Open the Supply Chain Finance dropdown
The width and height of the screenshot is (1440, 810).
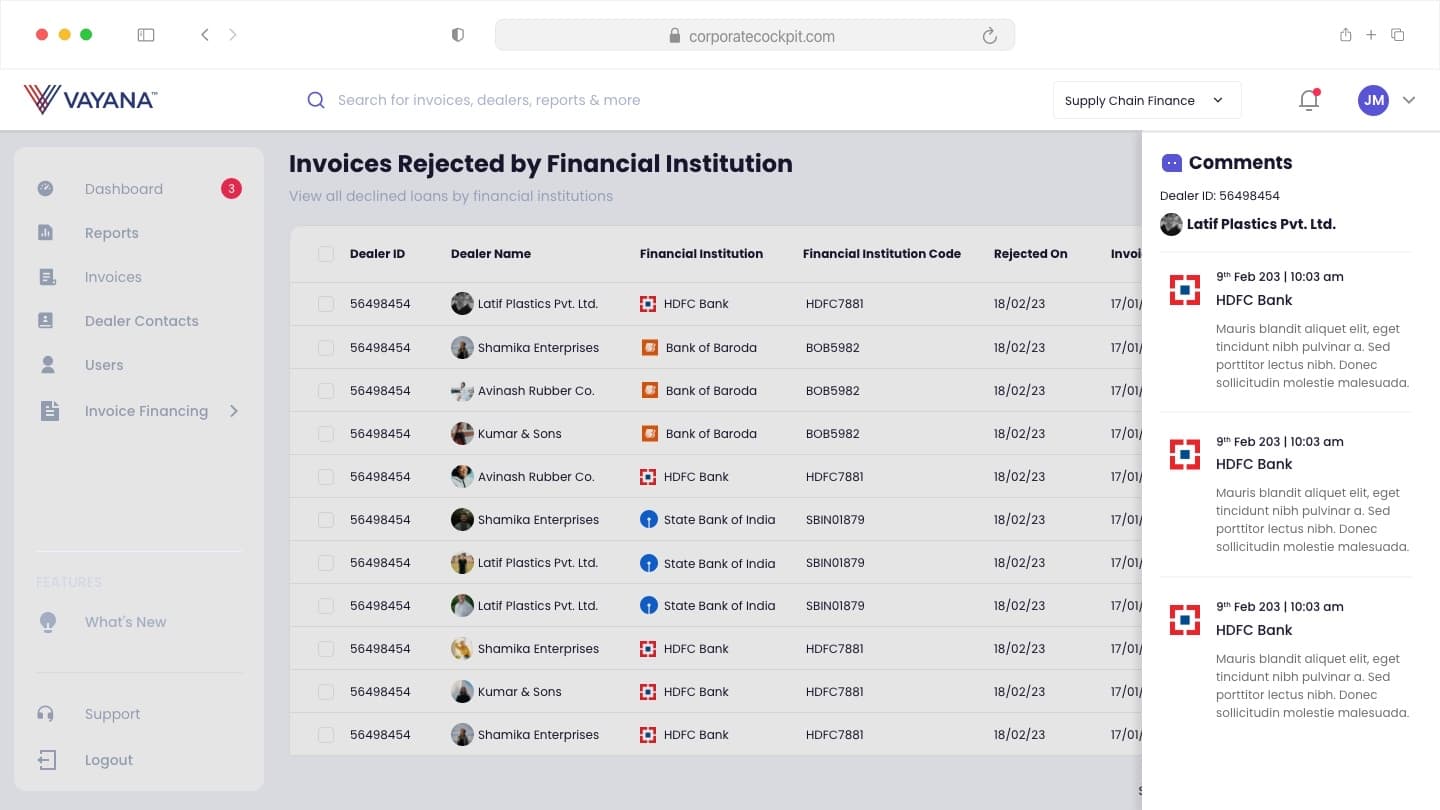[x=1147, y=100]
